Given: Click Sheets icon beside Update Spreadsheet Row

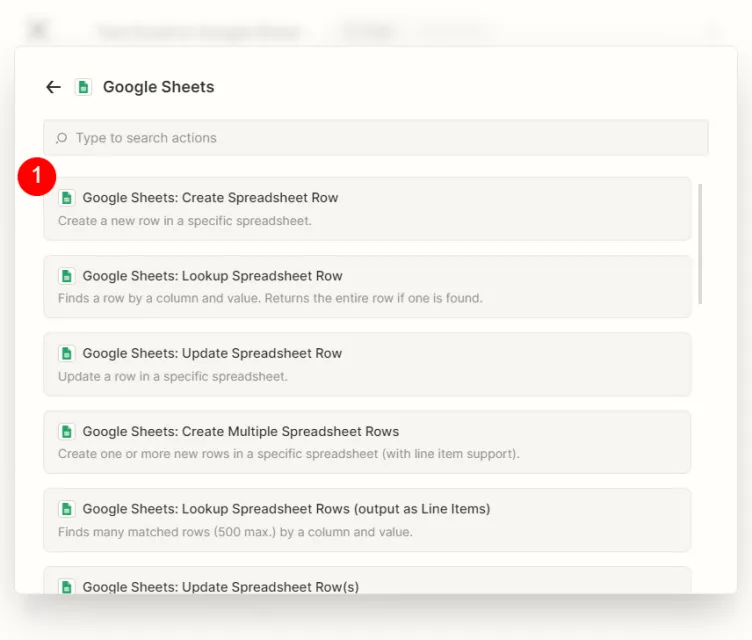Looking at the screenshot, I should click(x=67, y=354).
